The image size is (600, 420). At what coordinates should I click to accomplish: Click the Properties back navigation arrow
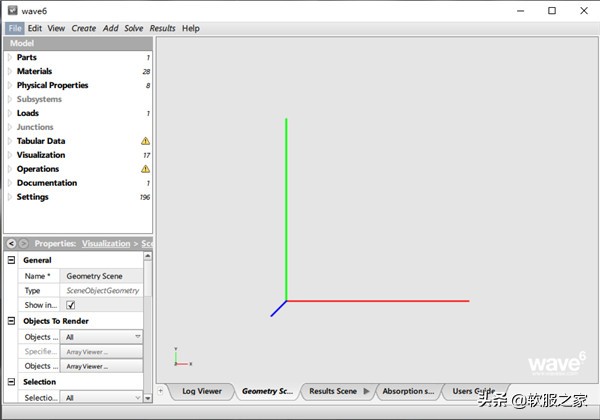click(11, 243)
